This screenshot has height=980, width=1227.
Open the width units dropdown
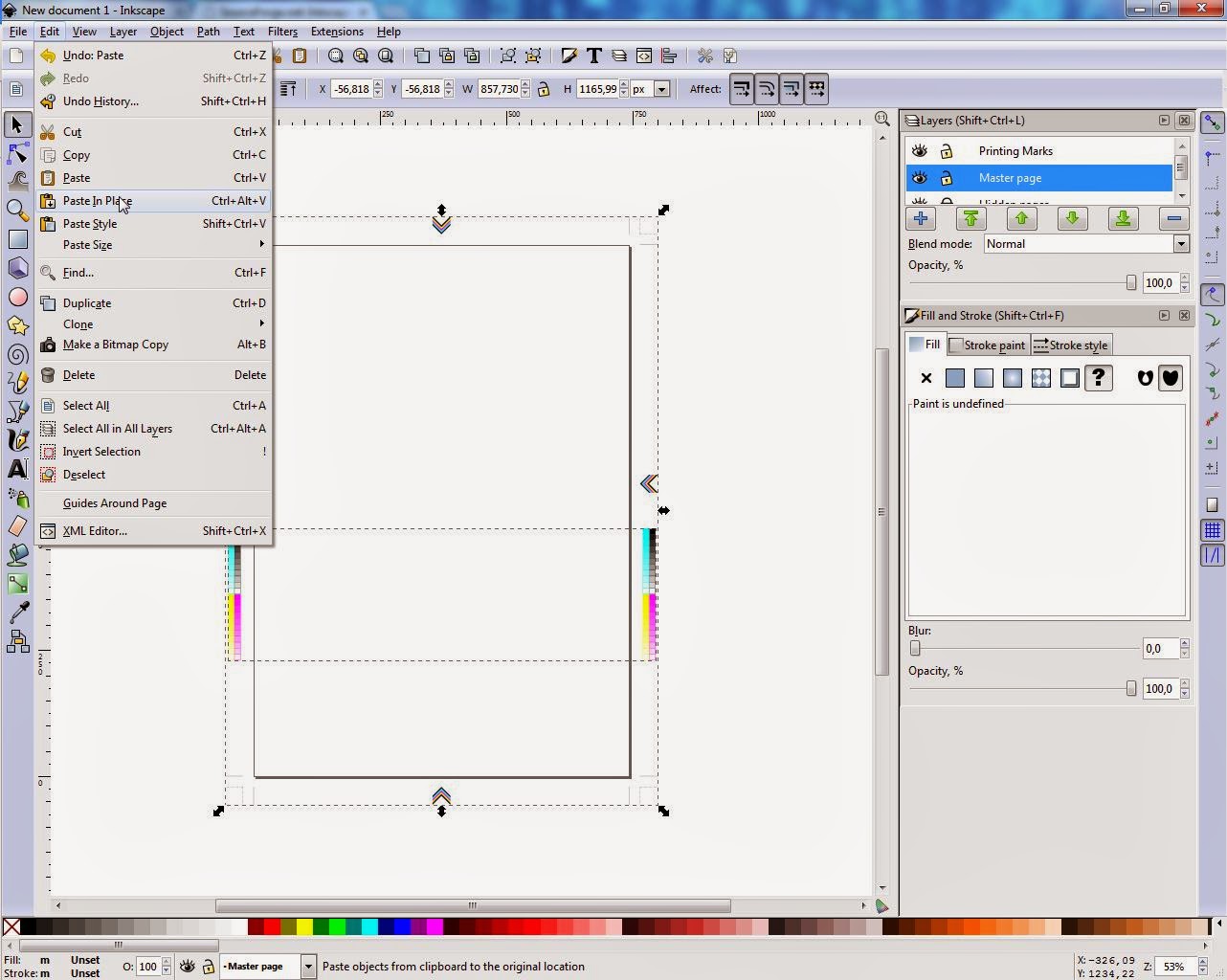(x=660, y=88)
